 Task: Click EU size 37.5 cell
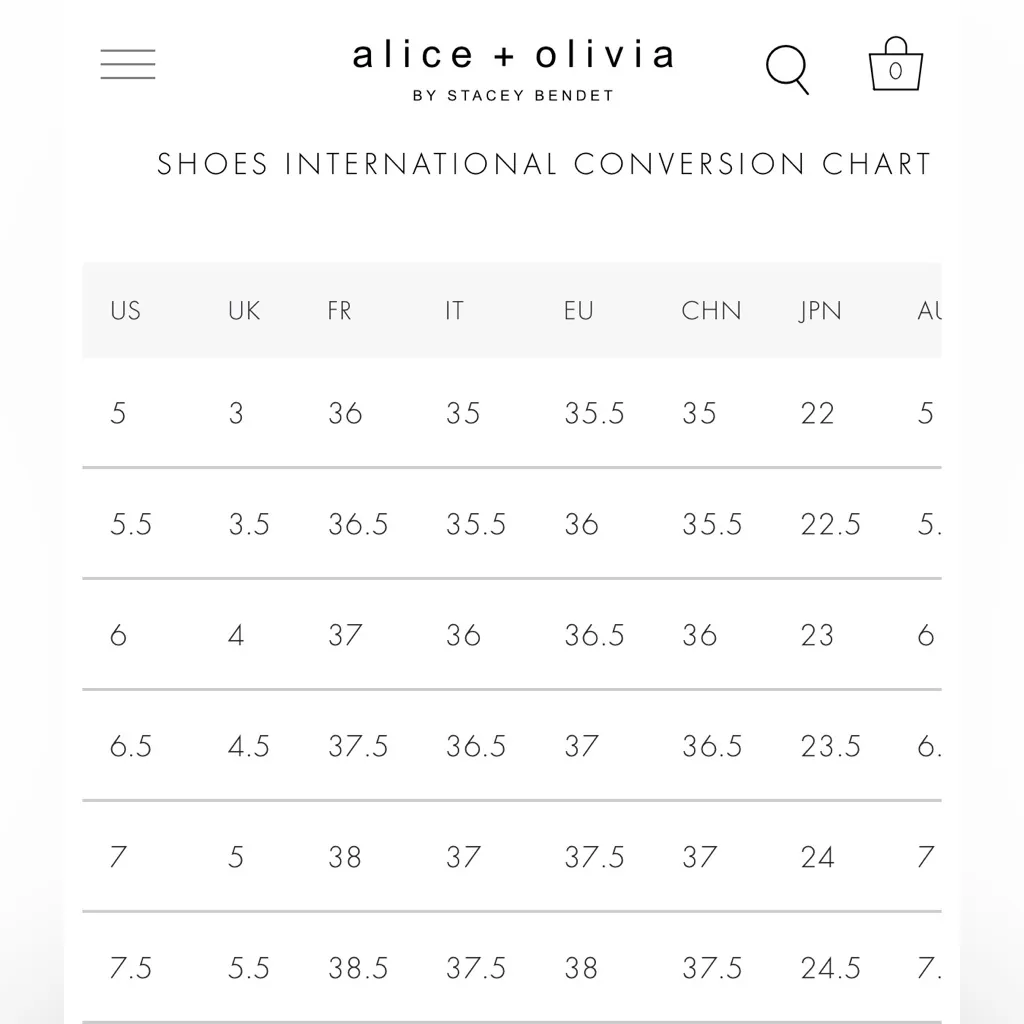[x=594, y=857]
